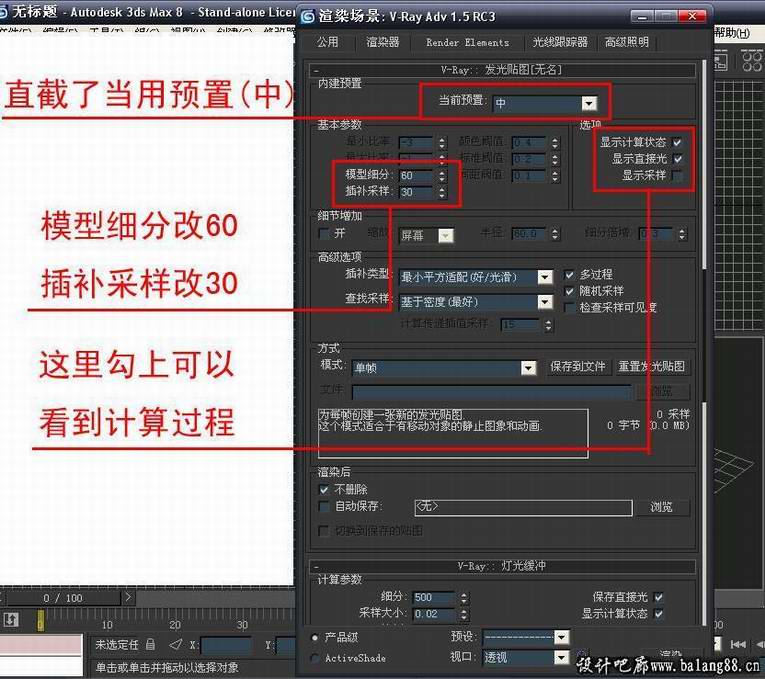765x679 pixels.
Task: Click the X coordinate field in status bar
Action: click(225, 646)
